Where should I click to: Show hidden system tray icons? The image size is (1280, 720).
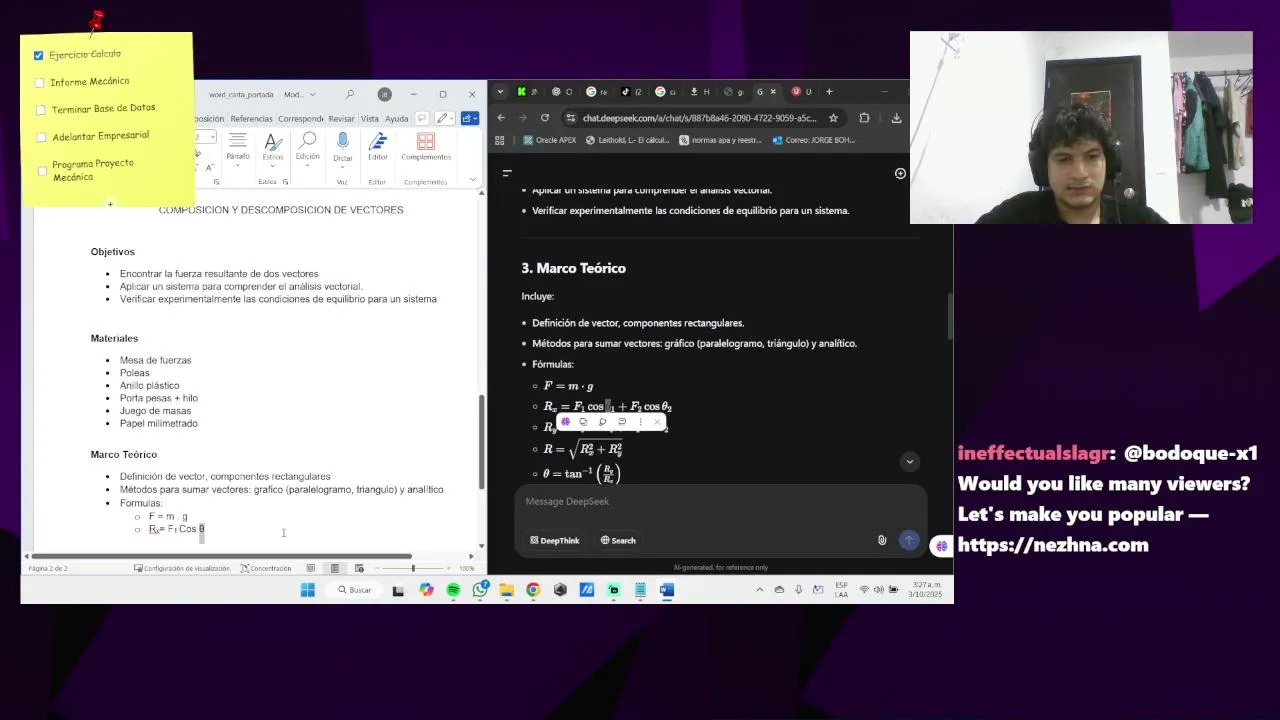[x=759, y=590]
